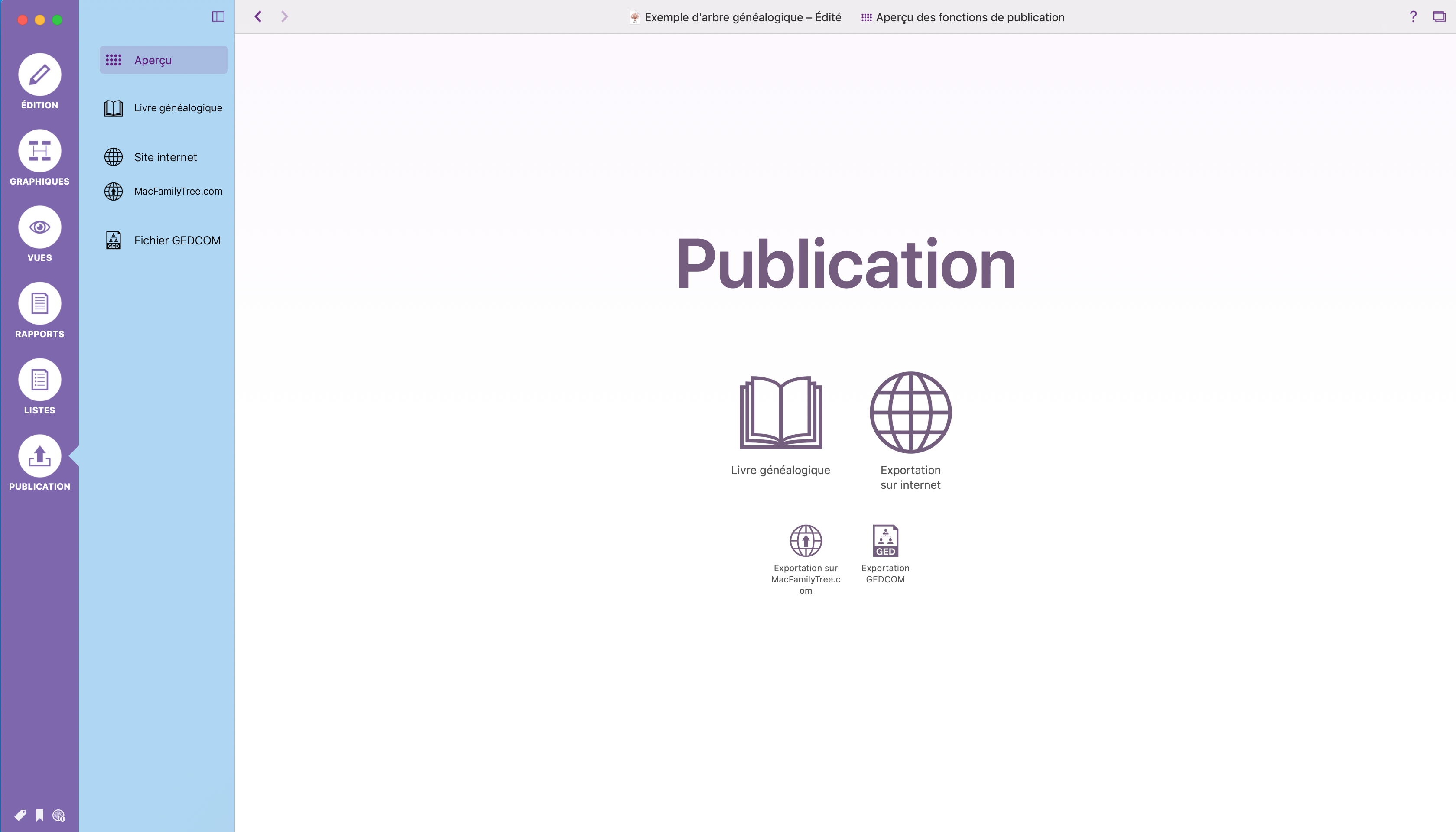Select Fichier GEDCOM in the sidebar
Screen dimensions: 1456x832
[163, 240]
